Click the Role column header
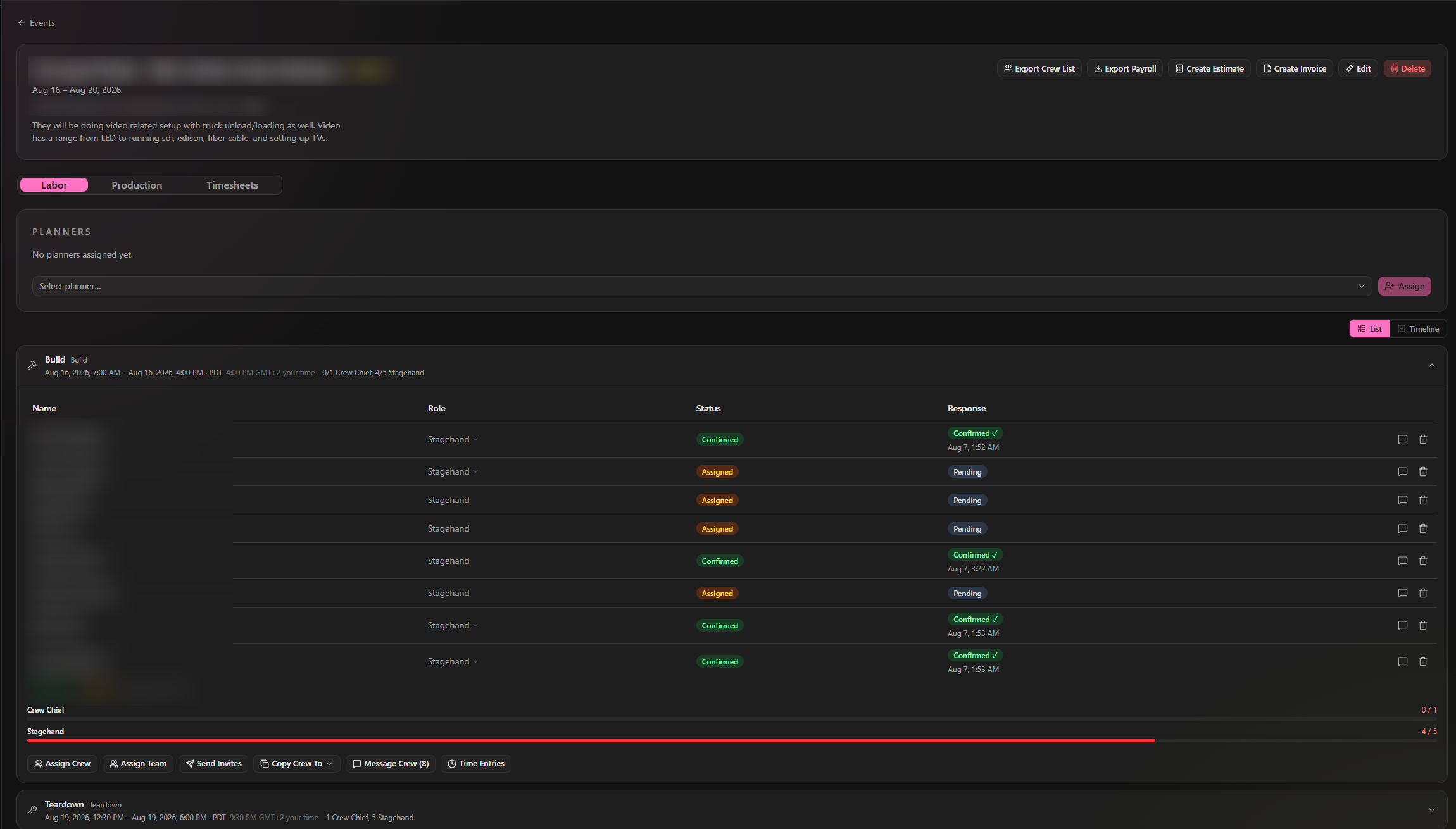The height and width of the screenshot is (829, 1456). 436,408
